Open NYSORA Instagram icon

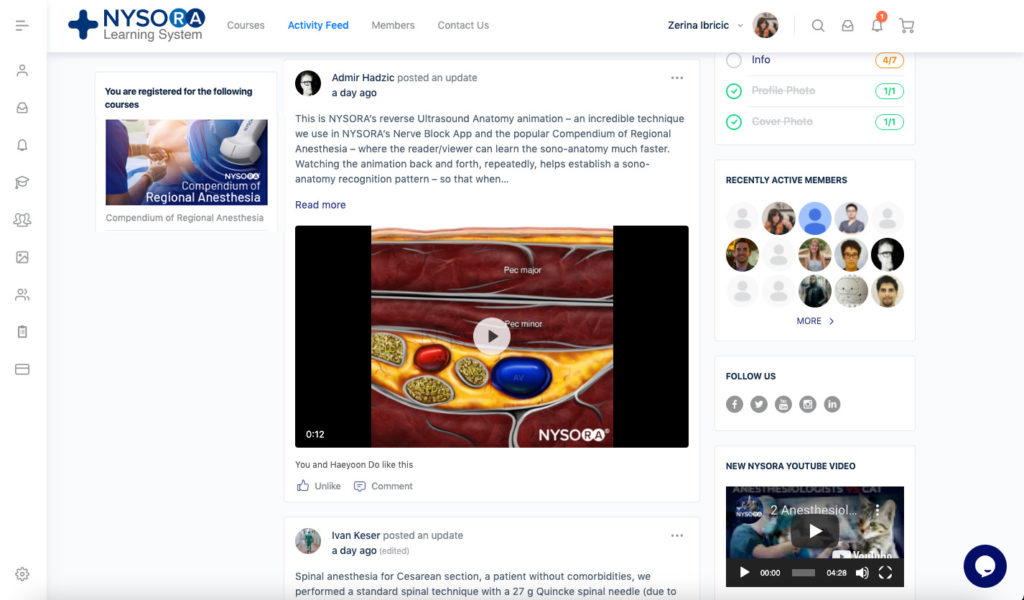808,404
